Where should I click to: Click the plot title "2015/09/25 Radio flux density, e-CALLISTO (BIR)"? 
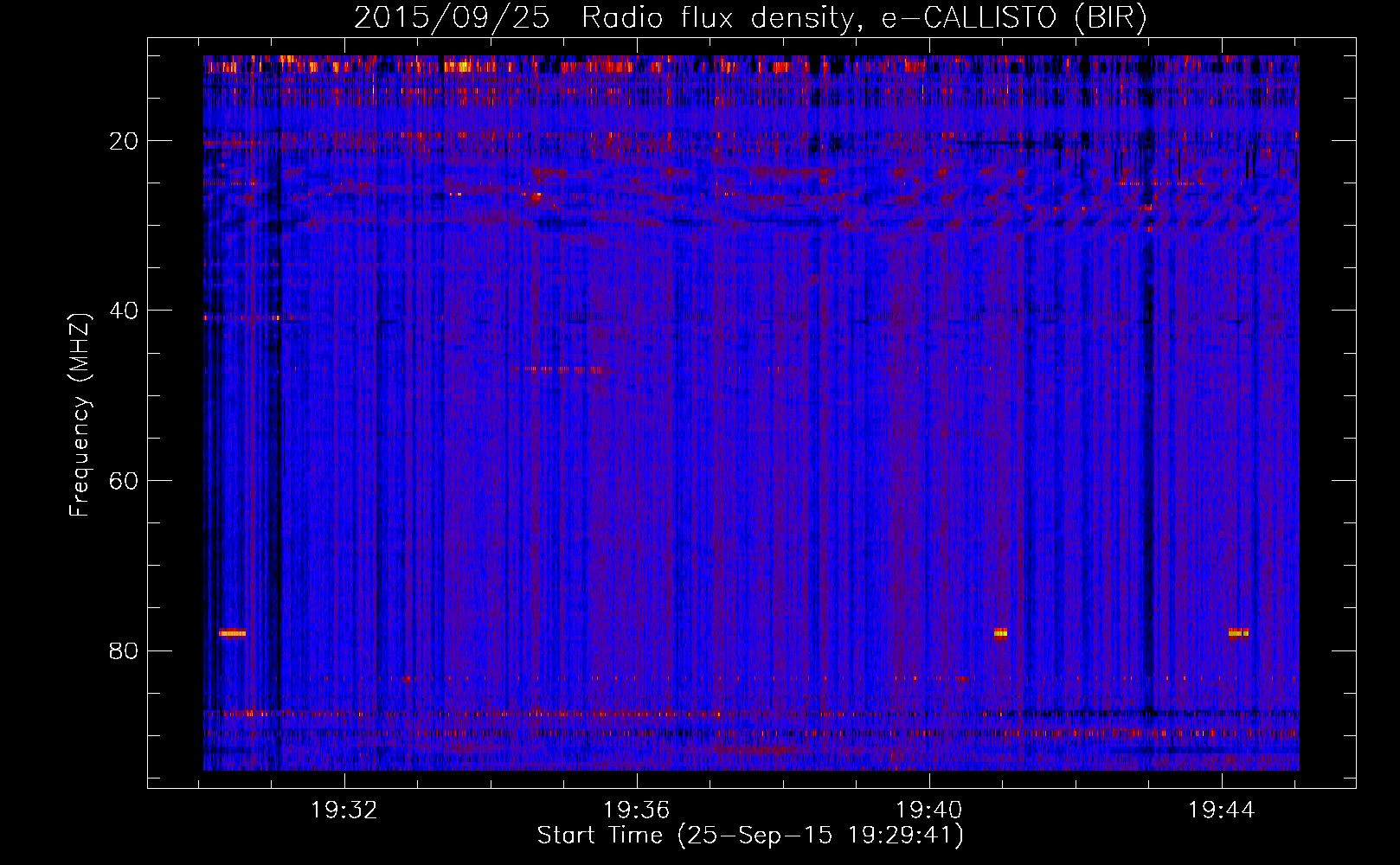click(750, 17)
